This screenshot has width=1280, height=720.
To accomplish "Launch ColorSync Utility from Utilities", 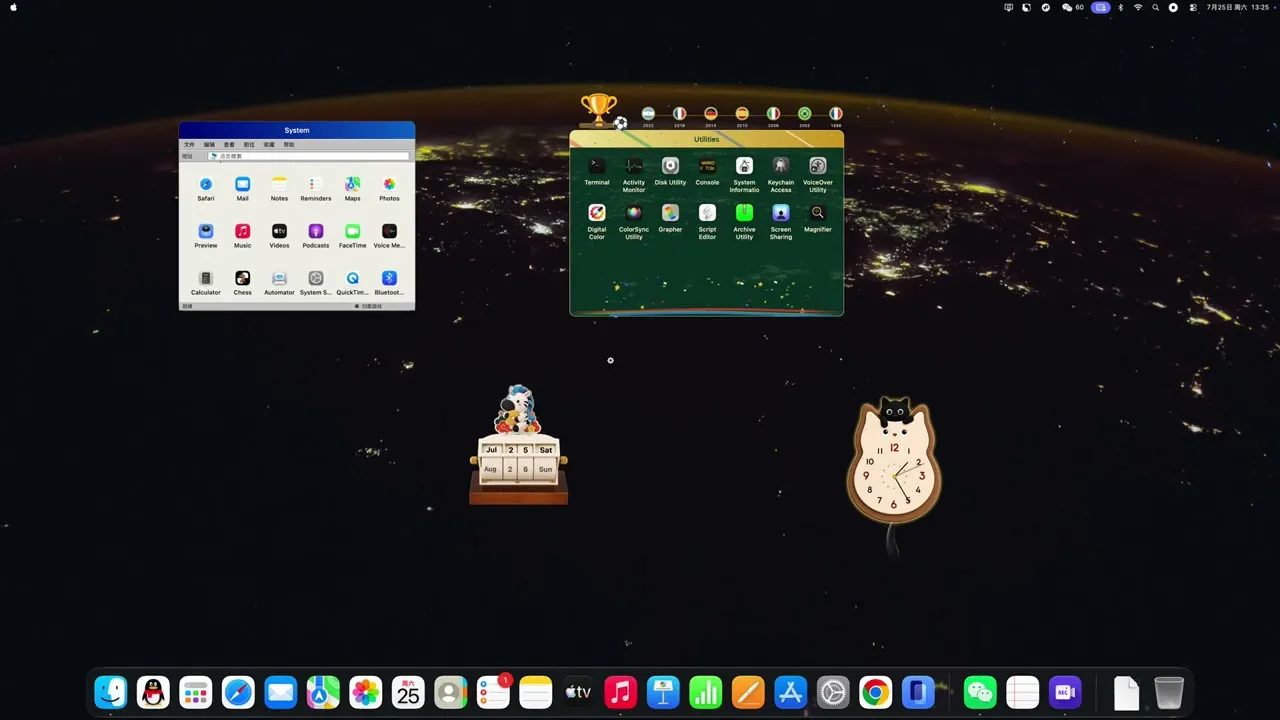I will coord(634,213).
